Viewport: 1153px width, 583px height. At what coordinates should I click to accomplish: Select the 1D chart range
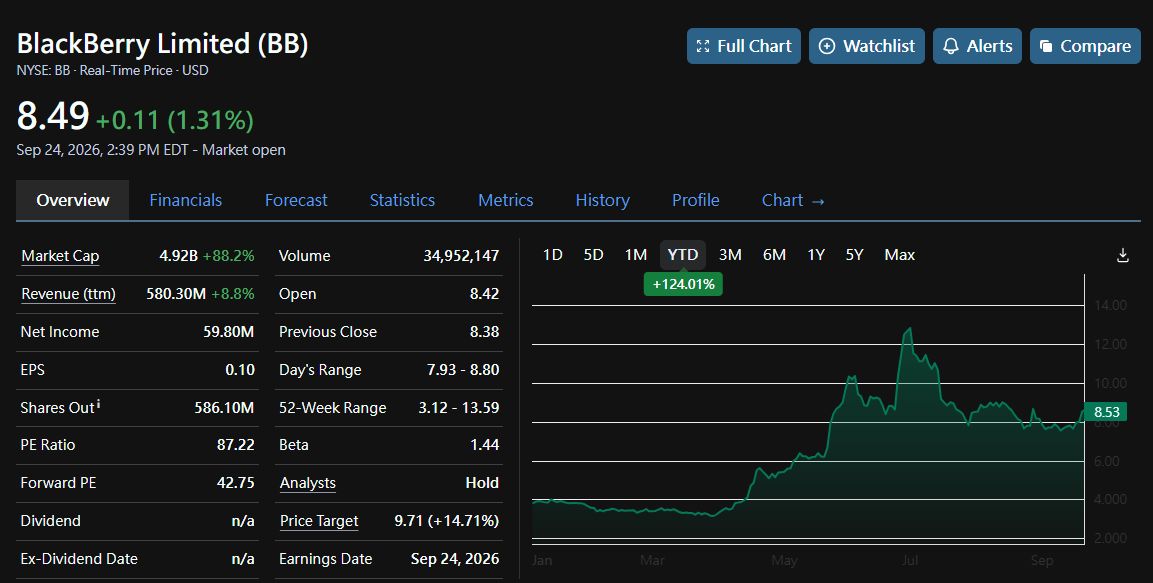click(552, 254)
